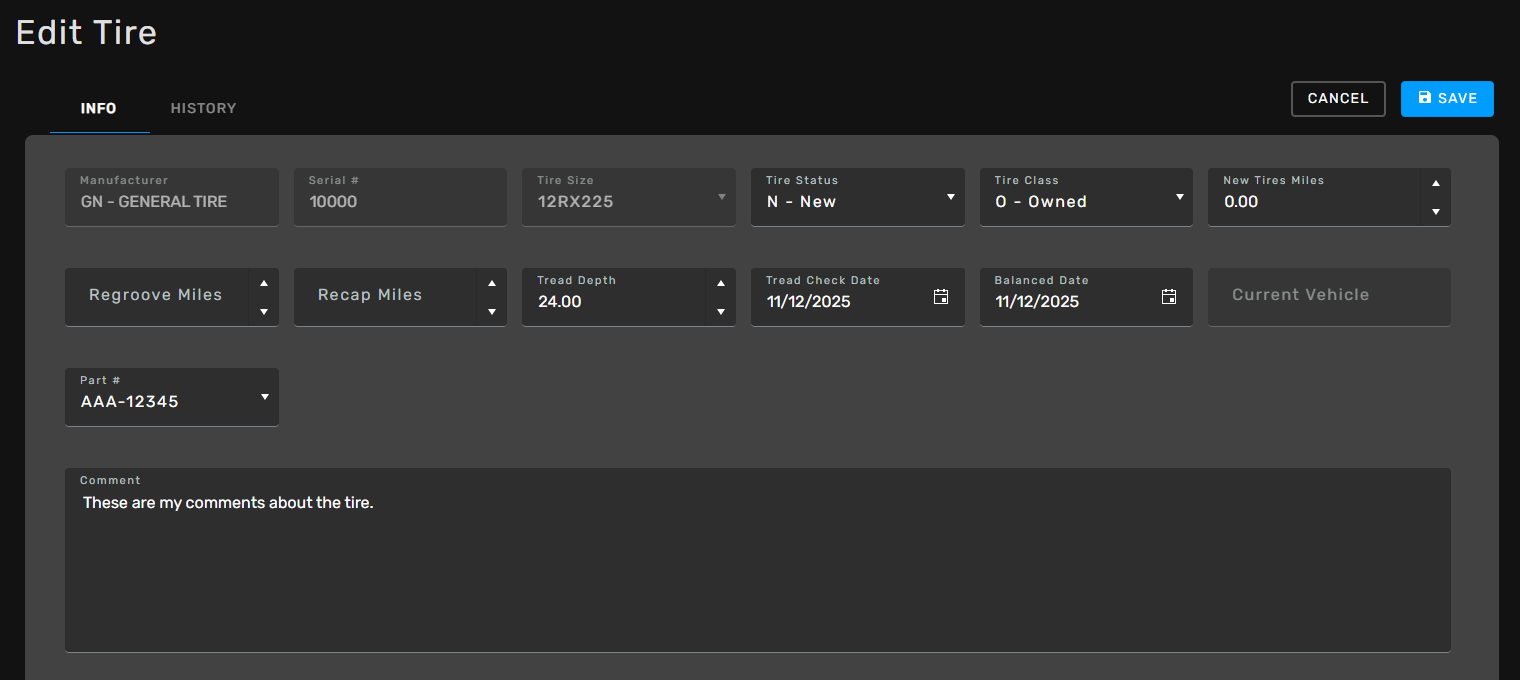Decrease New Tires Miles with down arrow
Image resolution: width=1520 pixels, height=680 pixels.
tap(1436, 211)
